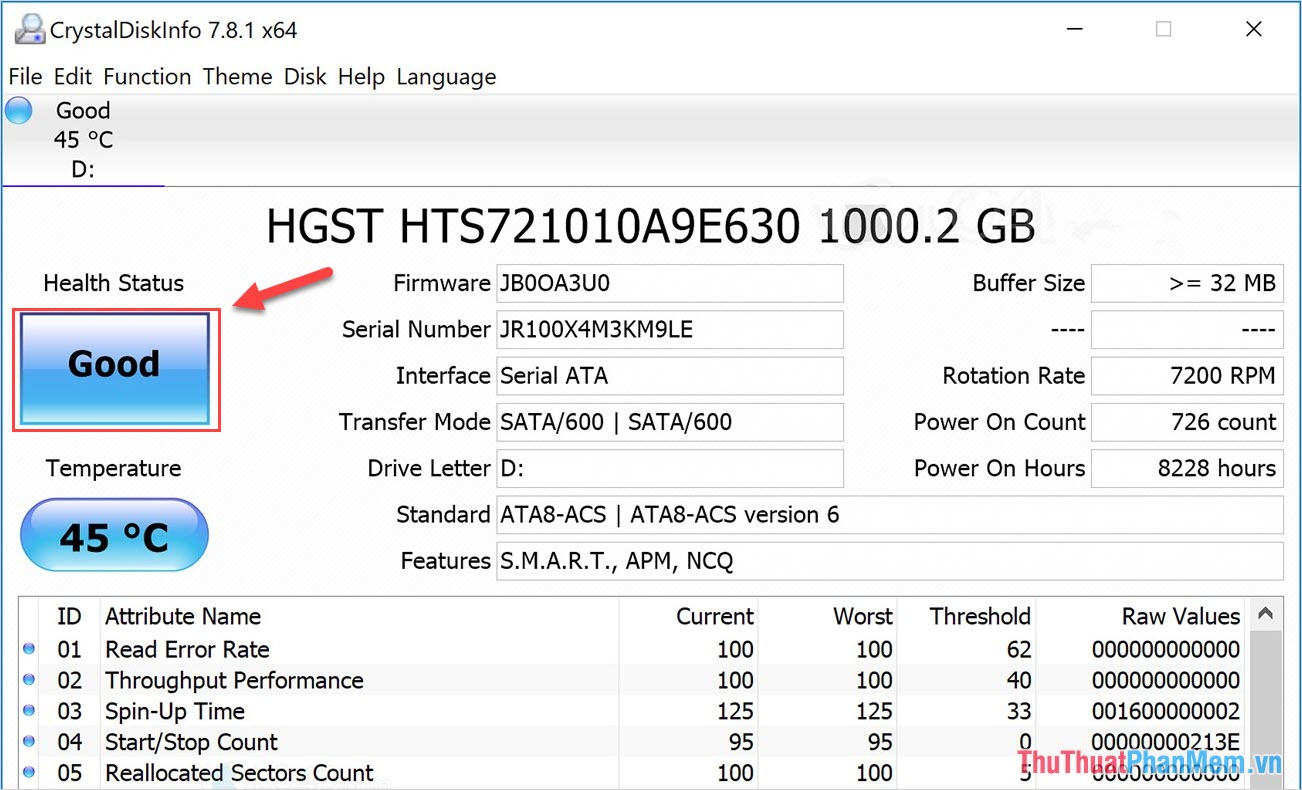Click the blue health circle above the drive tab

tap(18, 110)
